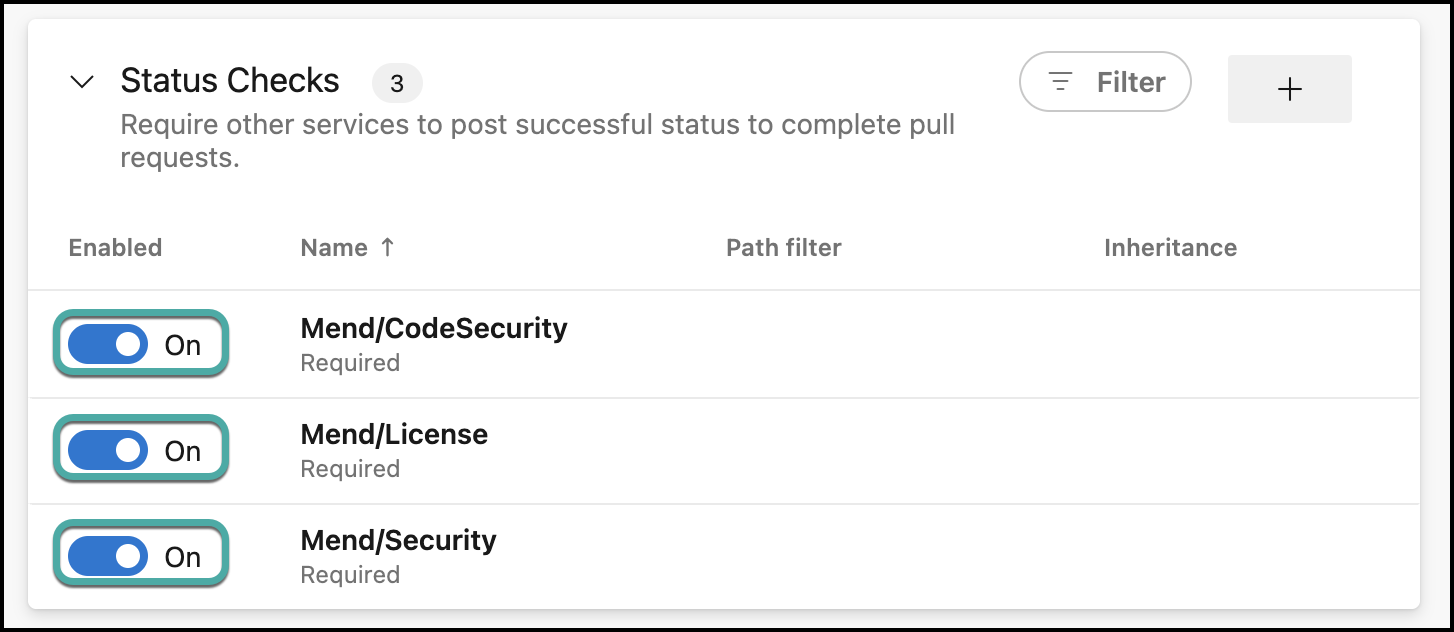1454x632 pixels.
Task: Click the Status Checks heading
Action: click(229, 81)
